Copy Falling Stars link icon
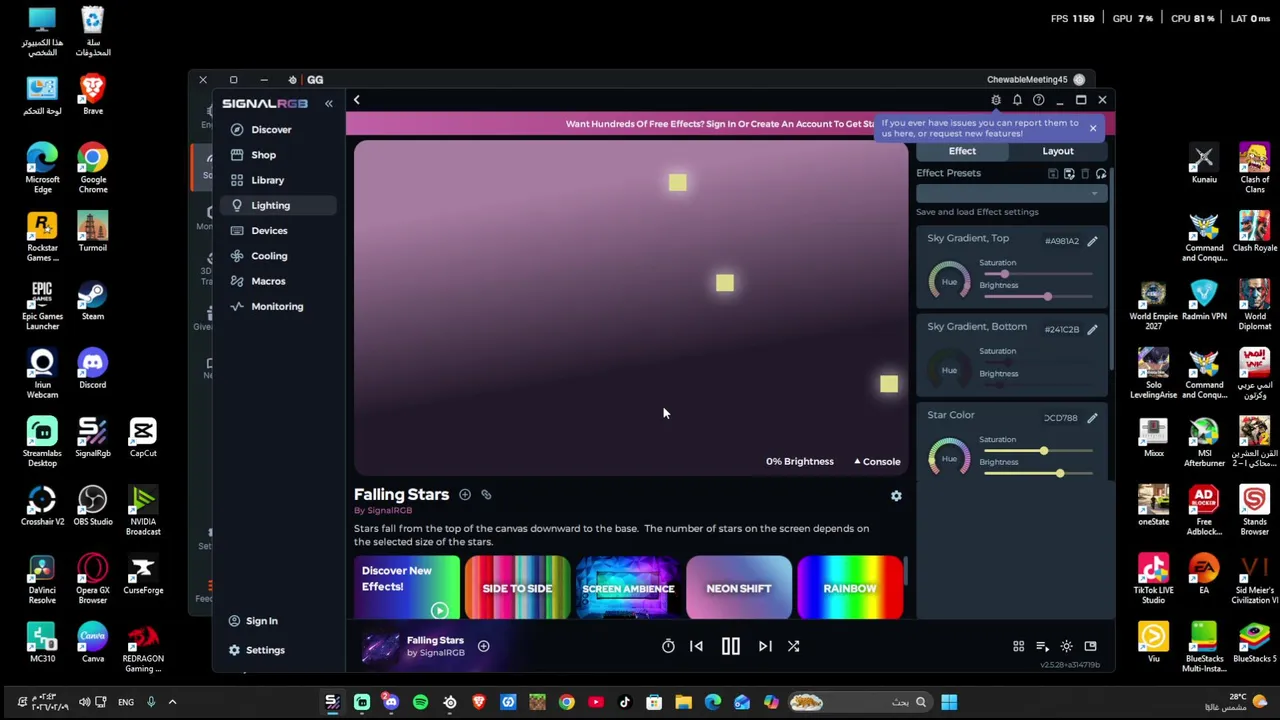 [x=486, y=495]
